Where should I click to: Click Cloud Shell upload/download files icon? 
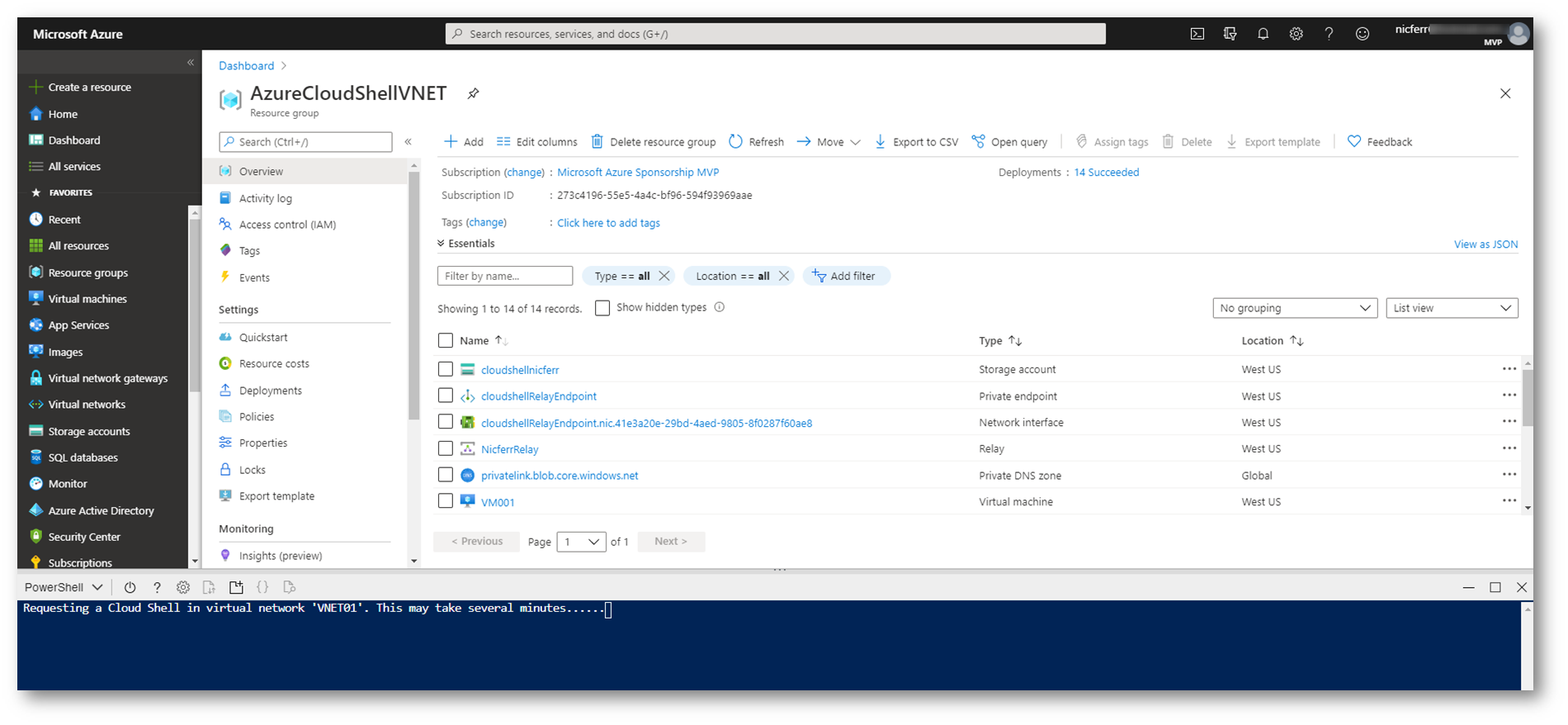click(210, 587)
